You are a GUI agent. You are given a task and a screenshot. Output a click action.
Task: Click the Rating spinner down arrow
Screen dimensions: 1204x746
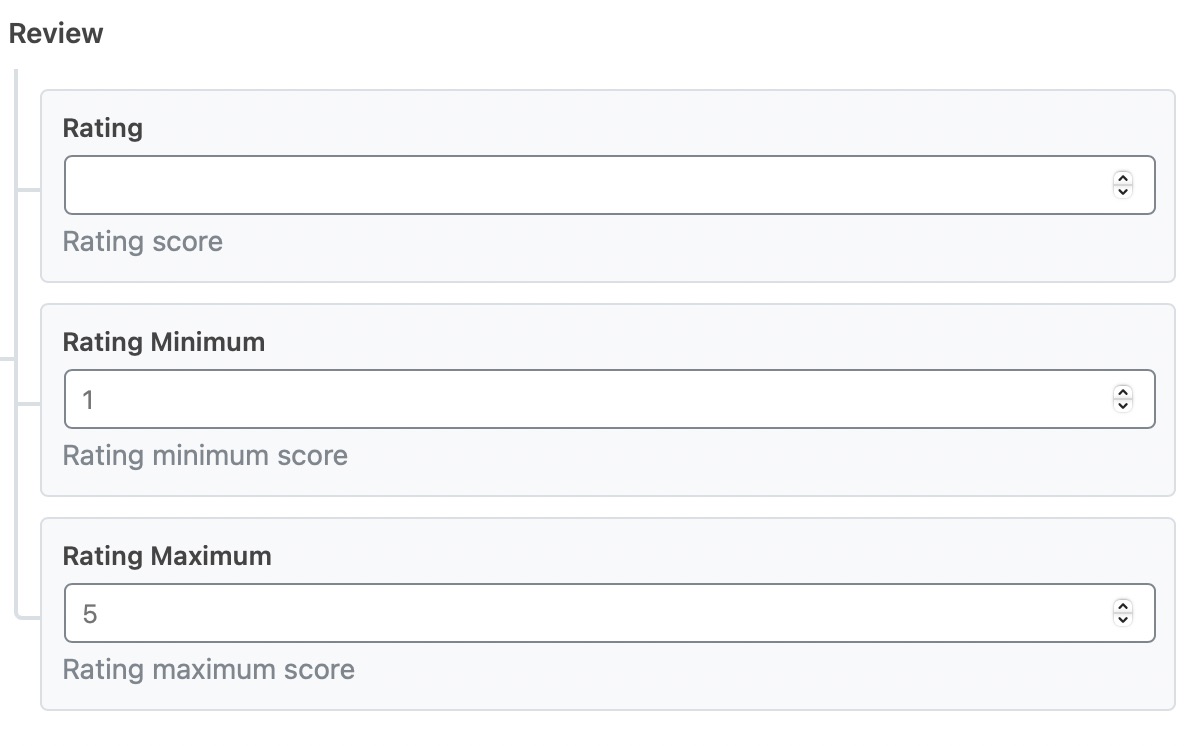pos(1122,191)
